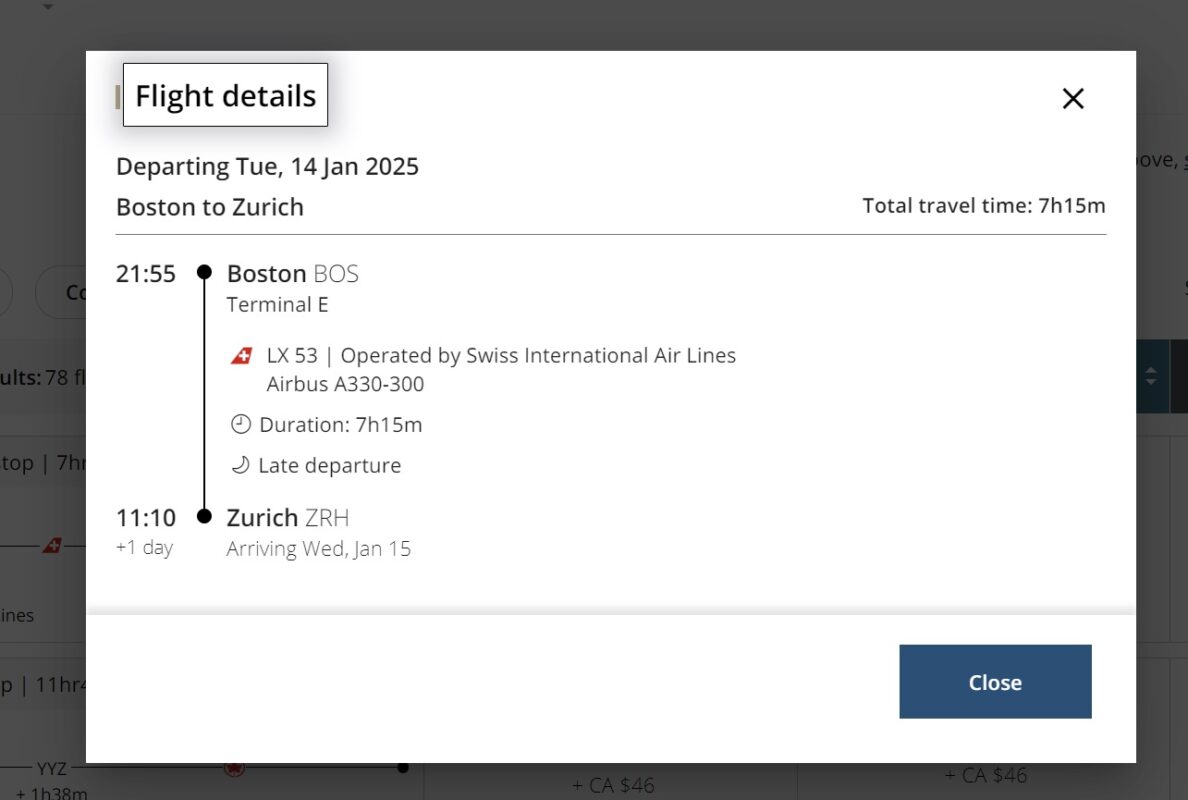The width and height of the screenshot is (1188, 800).
Task: Select the late departure crescent icon
Action: [x=241, y=464]
